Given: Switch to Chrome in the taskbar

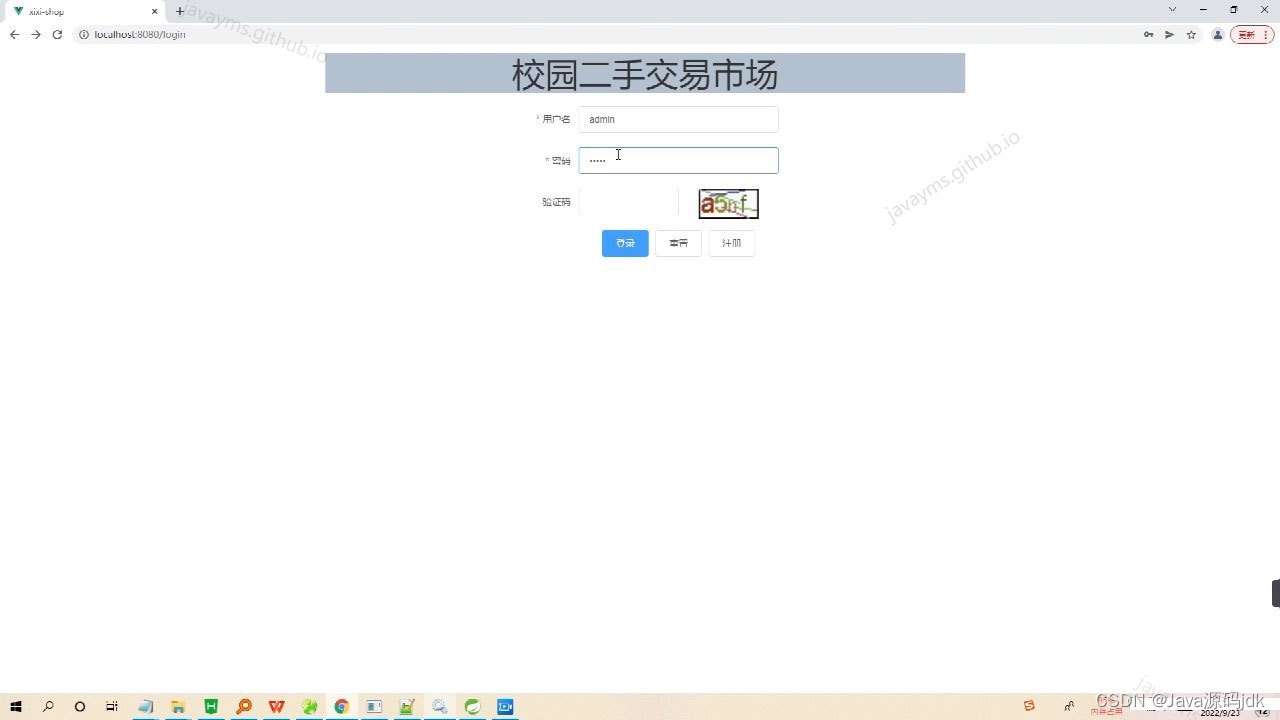Looking at the screenshot, I should [341, 706].
